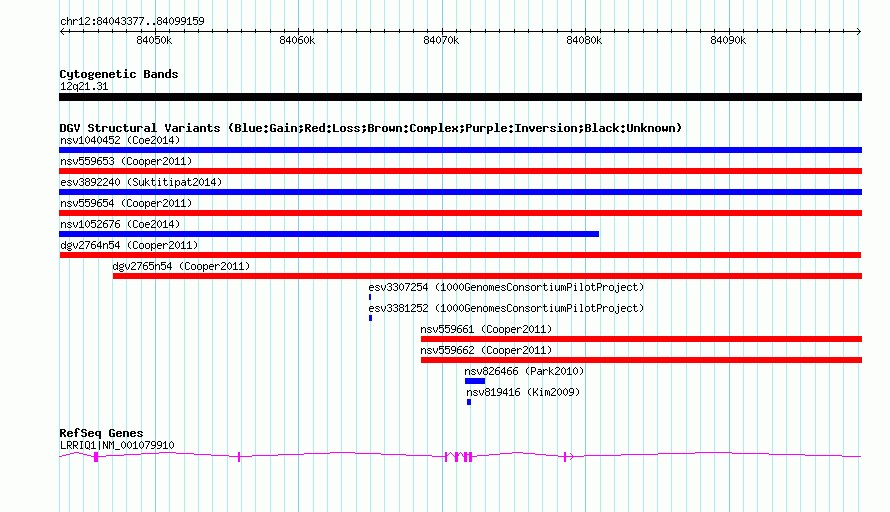Viewport: 890px width, 512px height.
Task: Click the LRRIQ1 exon tick near 84056k
Action: coord(239,457)
